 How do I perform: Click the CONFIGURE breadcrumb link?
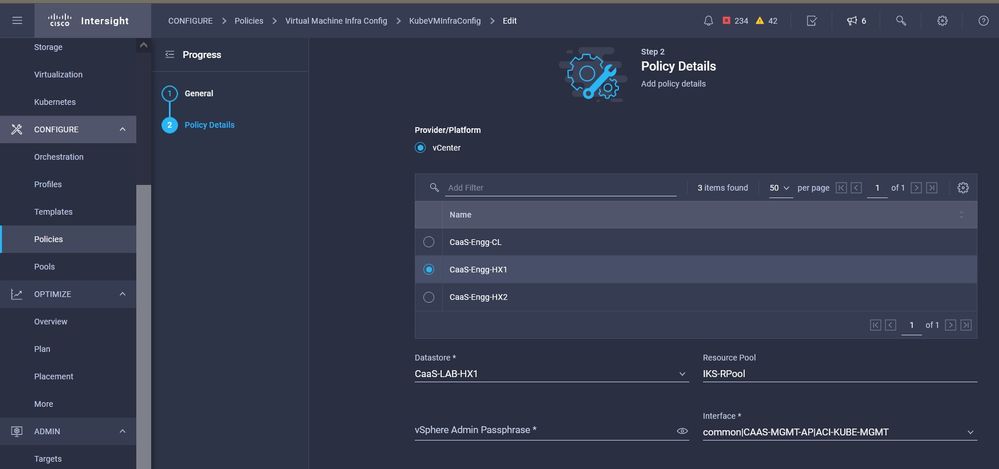tap(190, 21)
